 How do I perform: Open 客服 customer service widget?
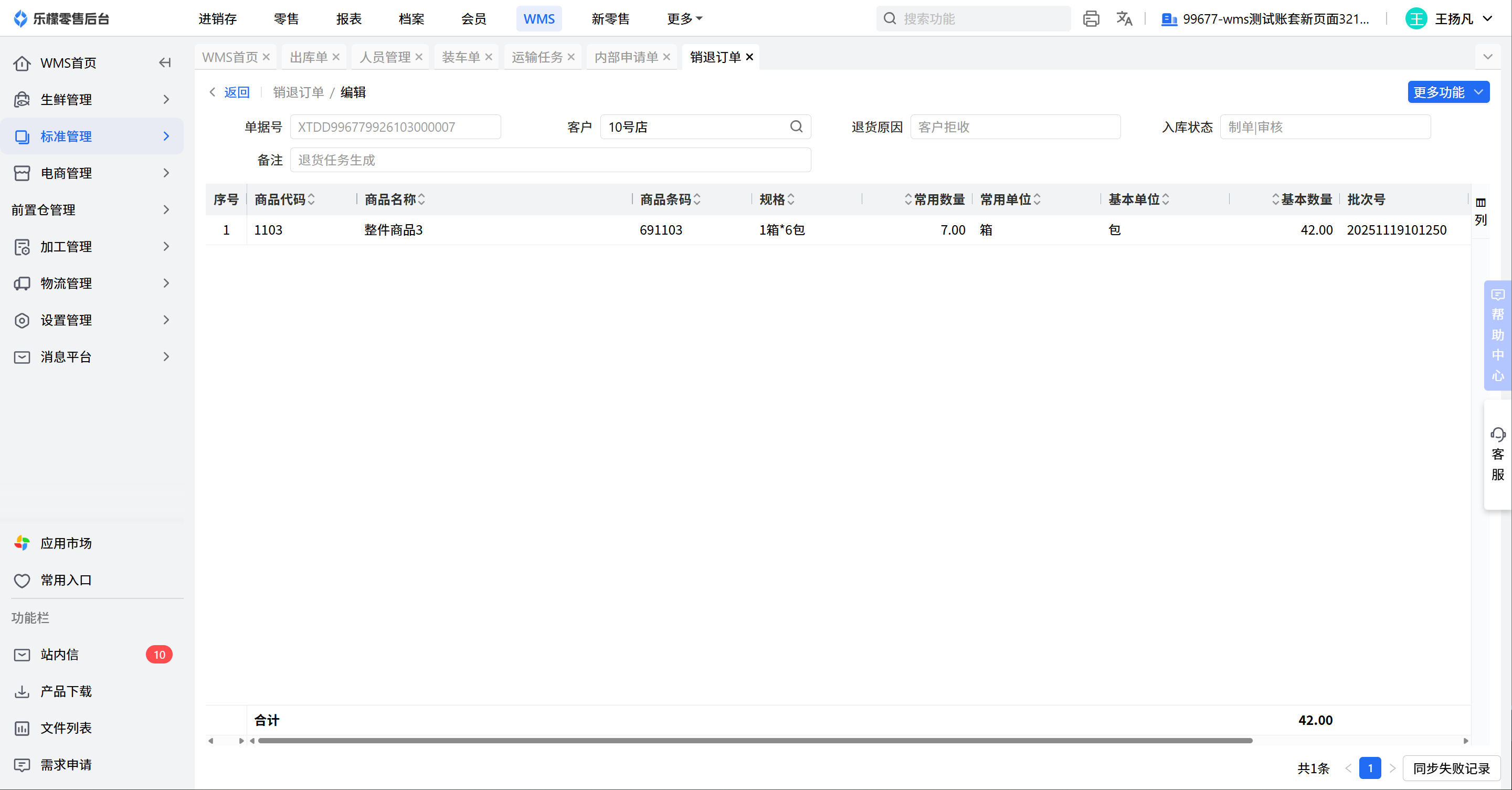[1497, 454]
